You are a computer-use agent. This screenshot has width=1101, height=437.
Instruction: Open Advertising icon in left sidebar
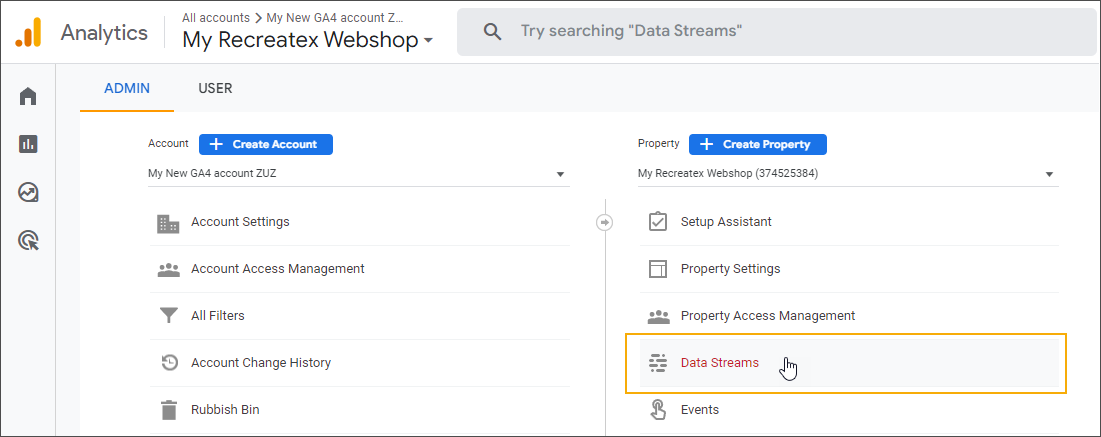tap(28, 240)
